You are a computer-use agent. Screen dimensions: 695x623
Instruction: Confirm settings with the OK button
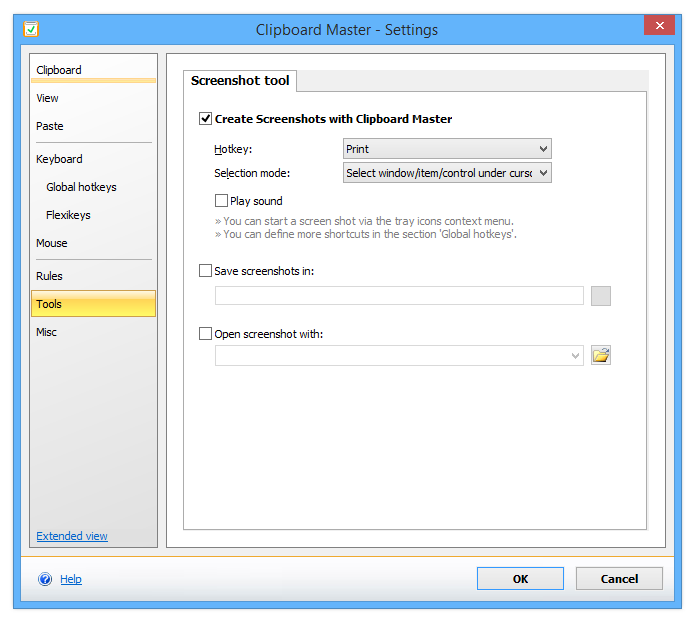(520, 579)
